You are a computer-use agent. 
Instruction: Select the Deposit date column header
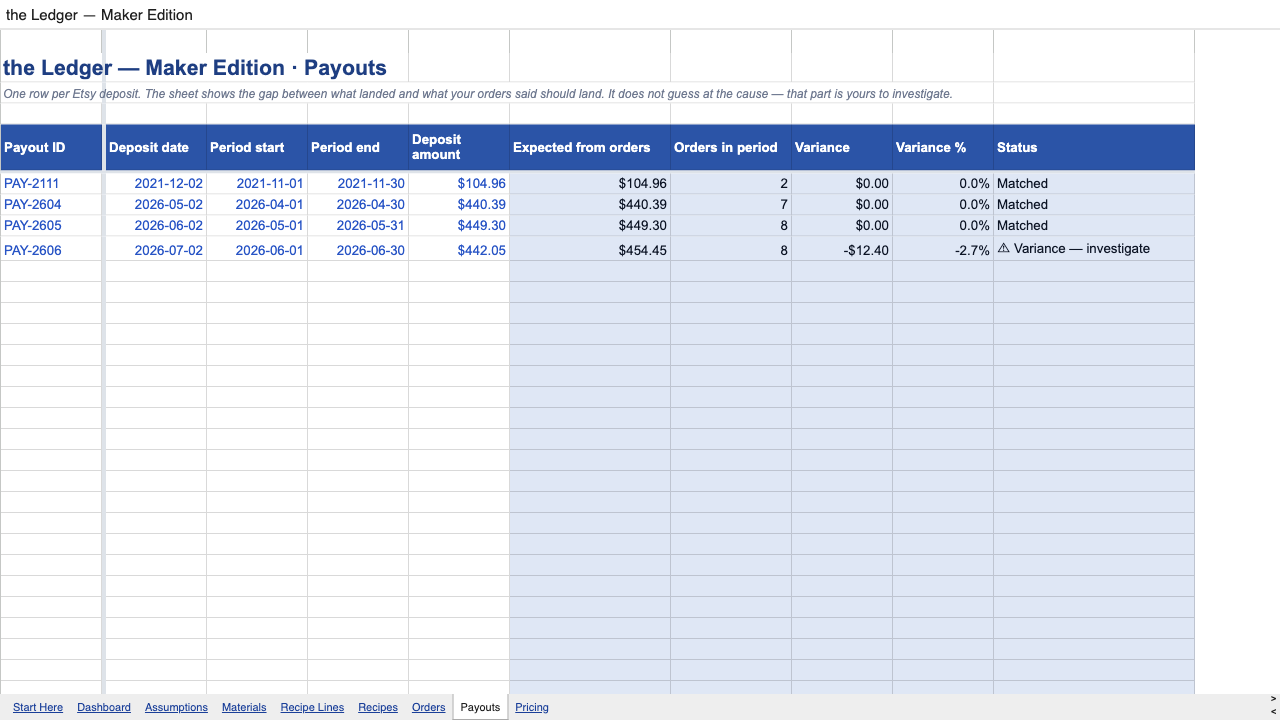pos(156,147)
